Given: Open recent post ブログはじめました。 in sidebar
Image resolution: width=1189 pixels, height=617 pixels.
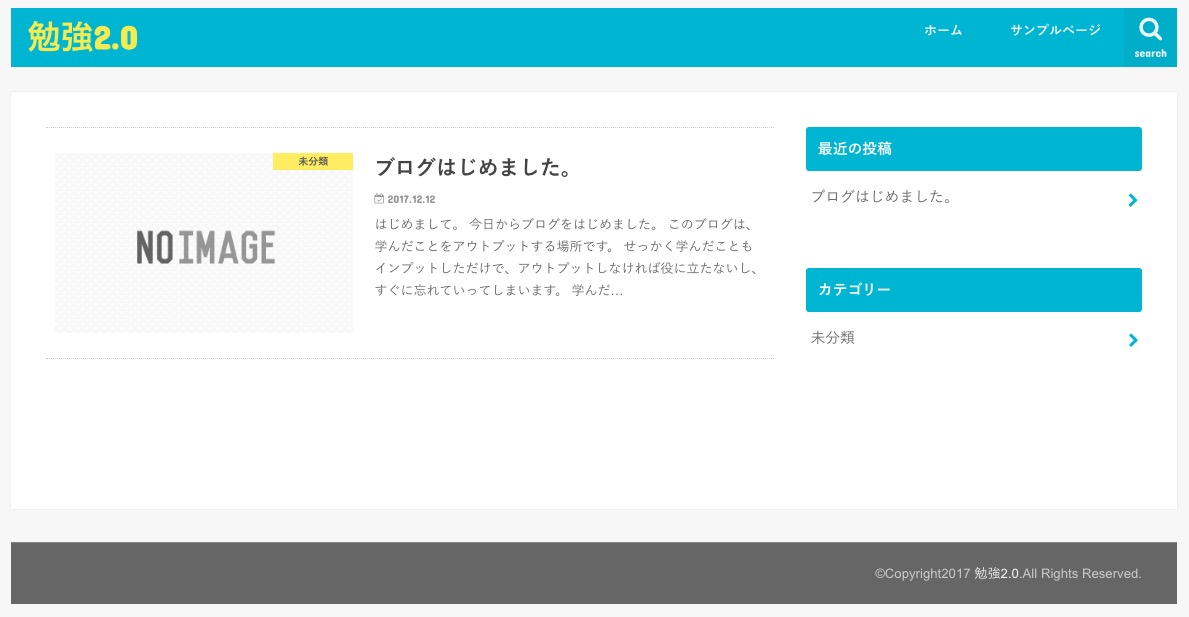Looking at the screenshot, I should pyautogui.click(x=882, y=197).
